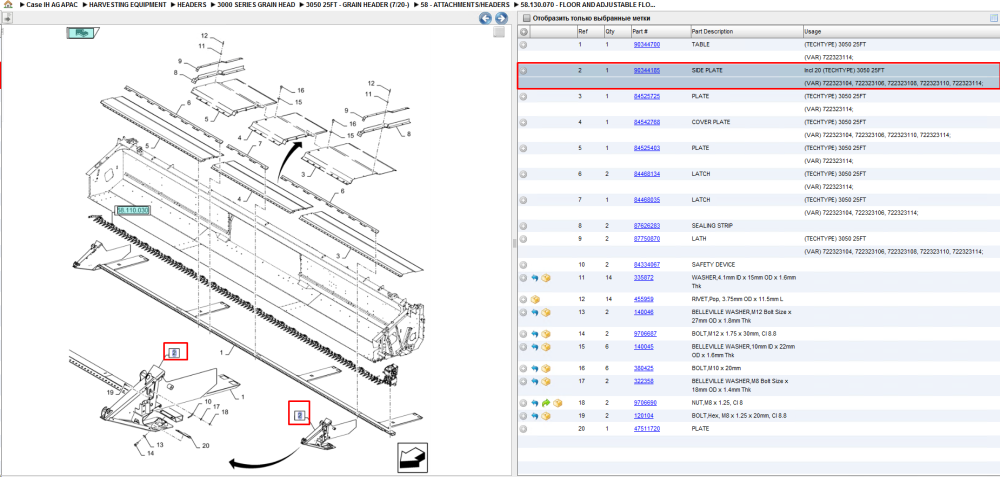Image resolution: width=1000 pixels, height=477 pixels.
Task: Expand the COVER PLATE row plus button
Action: (x=524, y=122)
